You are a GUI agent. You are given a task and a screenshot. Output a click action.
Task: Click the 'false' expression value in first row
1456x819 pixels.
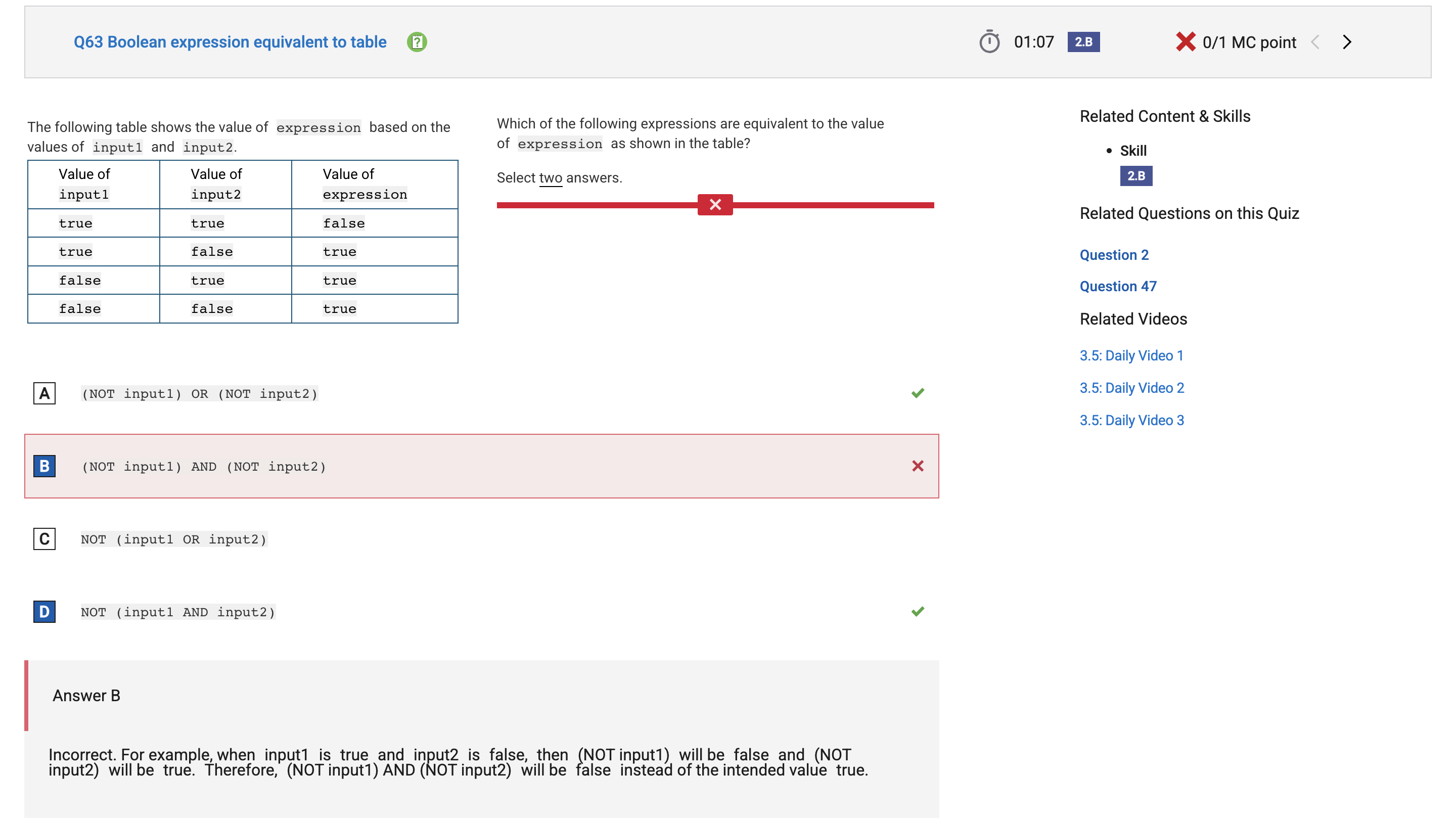click(x=344, y=223)
